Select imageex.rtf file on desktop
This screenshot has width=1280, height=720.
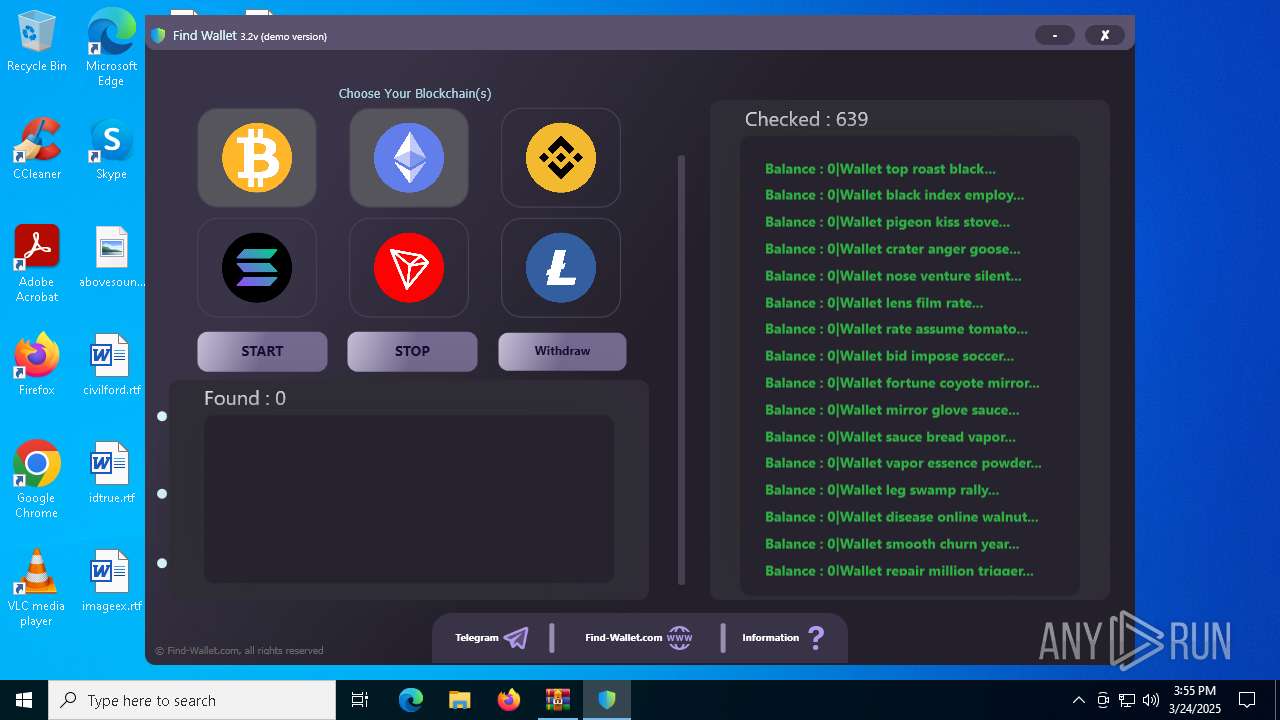(x=111, y=581)
